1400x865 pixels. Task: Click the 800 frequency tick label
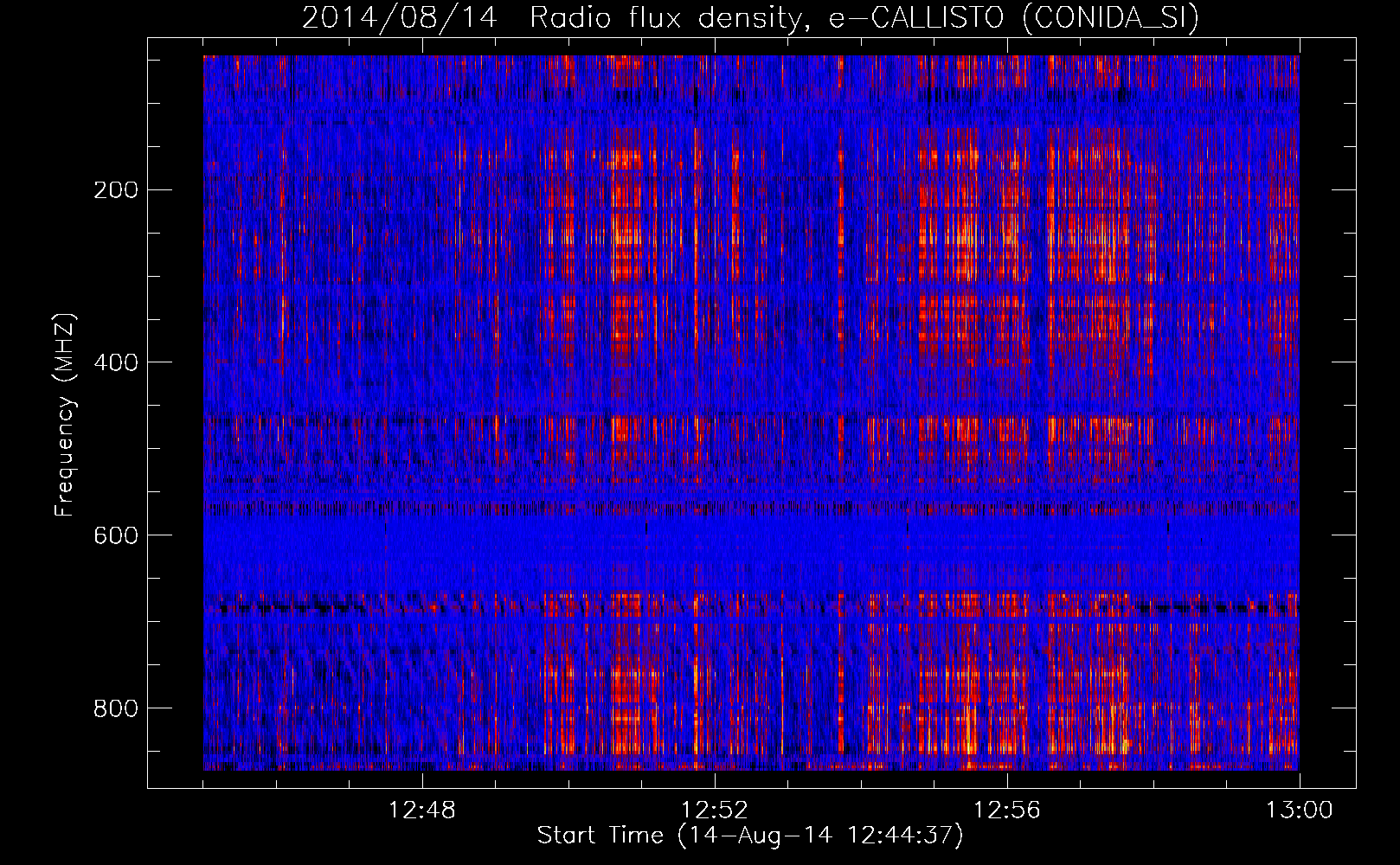click(x=115, y=708)
